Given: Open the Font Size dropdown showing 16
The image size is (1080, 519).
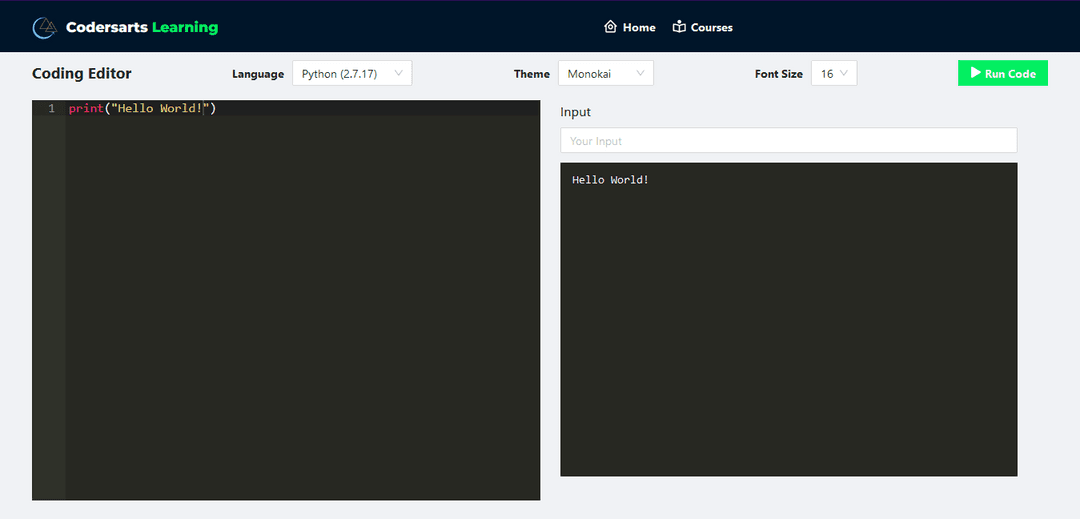Looking at the screenshot, I should (x=834, y=74).
